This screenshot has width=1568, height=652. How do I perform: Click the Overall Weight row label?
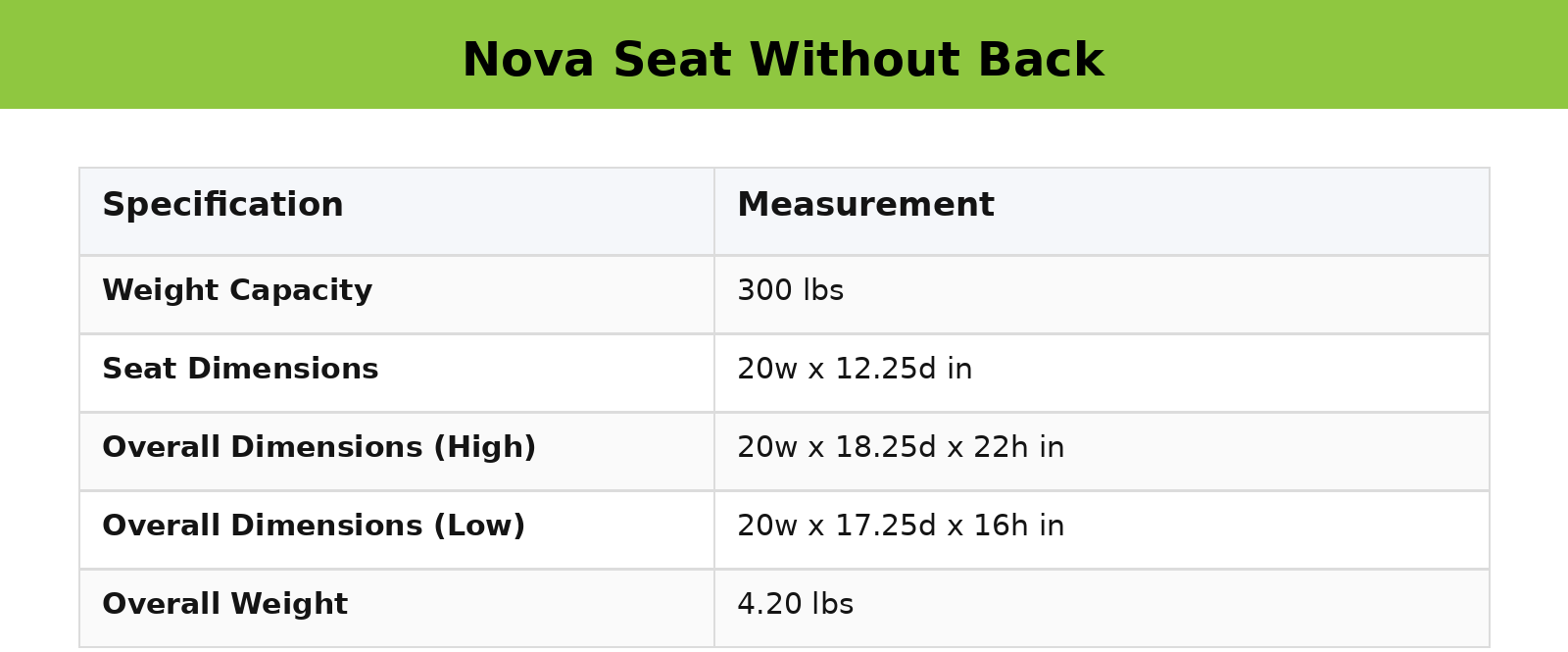coord(224,605)
